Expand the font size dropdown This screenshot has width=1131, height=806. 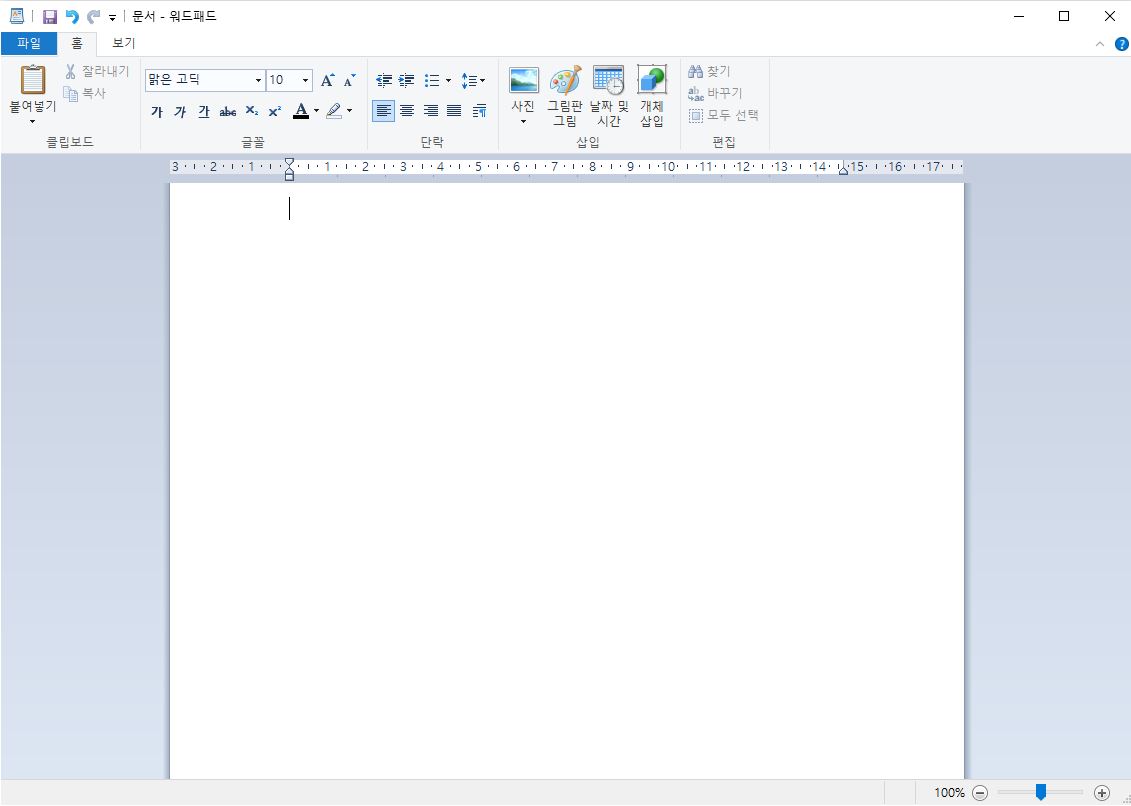click(305, 80)
